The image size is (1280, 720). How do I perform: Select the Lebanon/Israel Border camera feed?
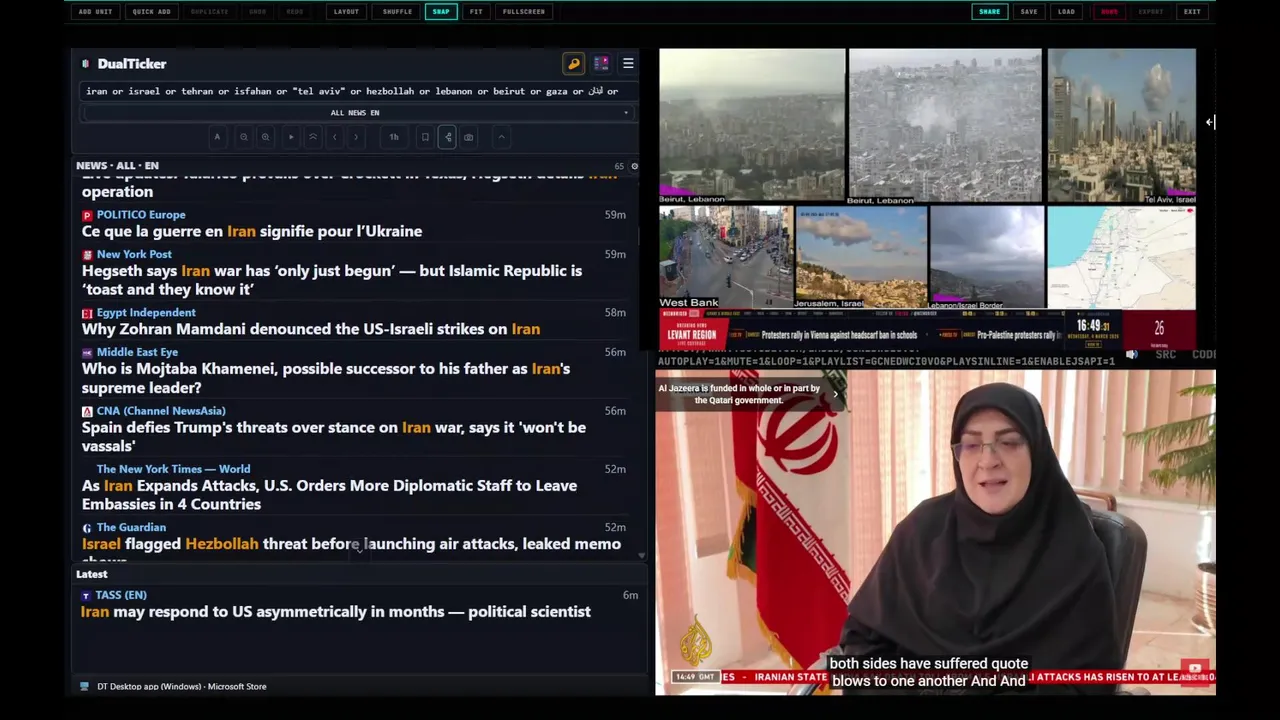pyautogui.click(x=987, y=257)
